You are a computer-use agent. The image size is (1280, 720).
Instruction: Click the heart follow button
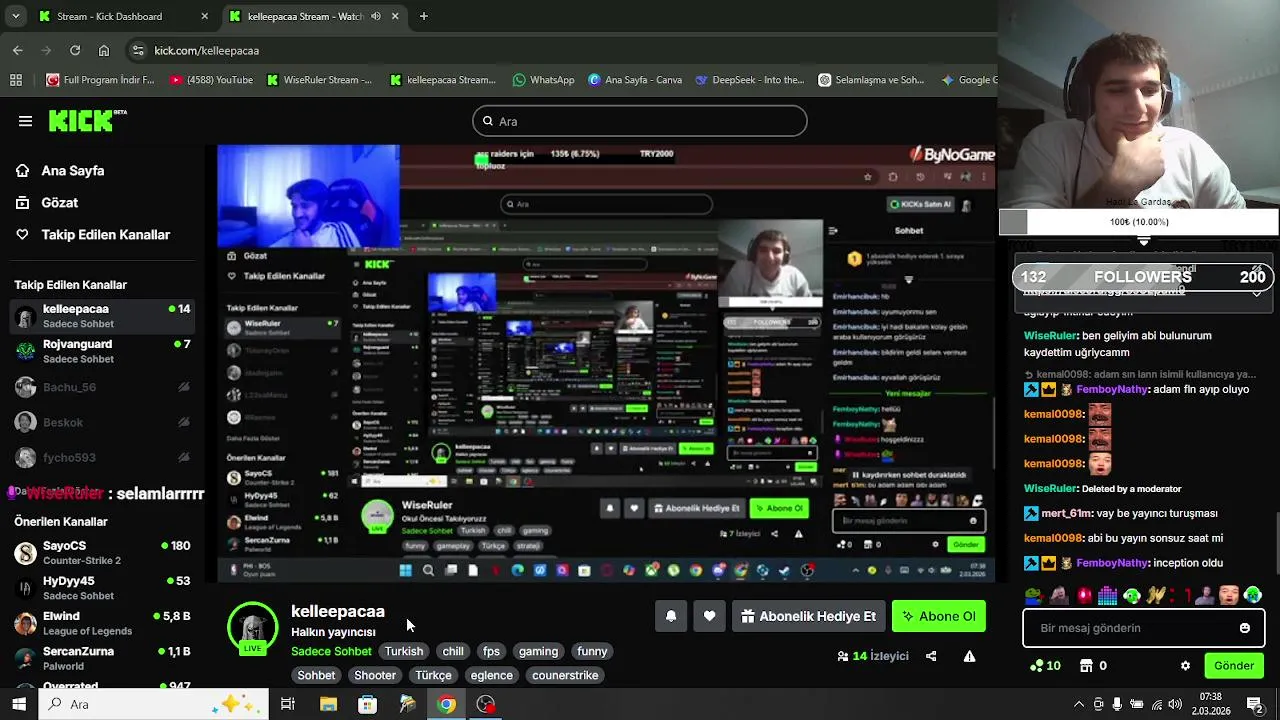click(x=709, y=616)
